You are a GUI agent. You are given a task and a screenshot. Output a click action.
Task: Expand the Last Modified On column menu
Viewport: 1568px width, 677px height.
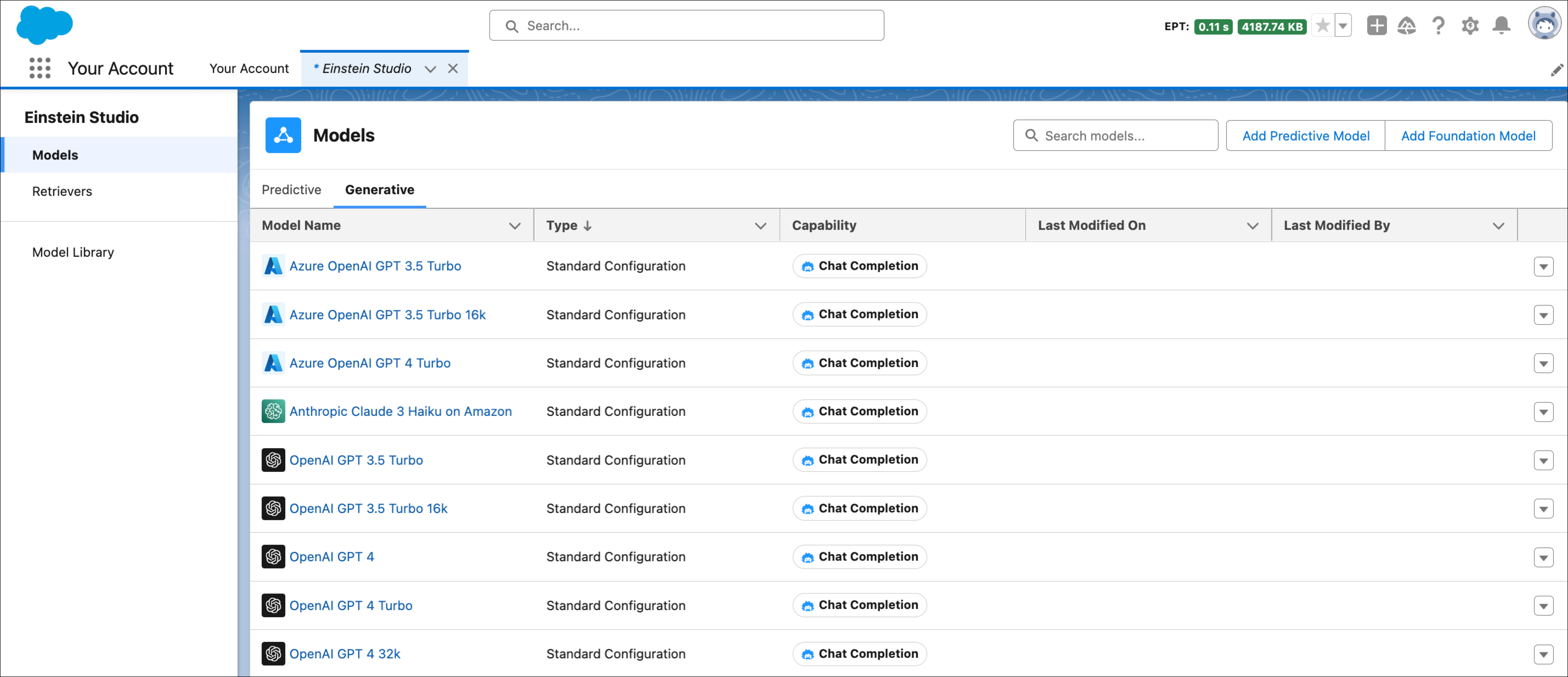click(x=1253, y=226)
